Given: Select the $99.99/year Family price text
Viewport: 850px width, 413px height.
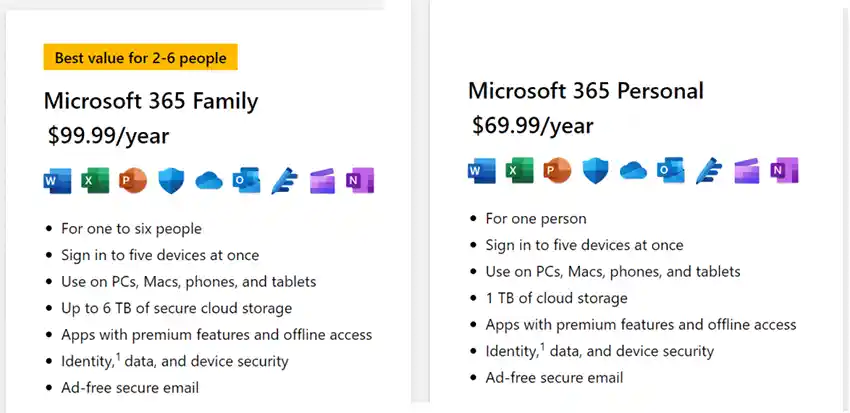Looking at the screenshot, I should (108, 136).
